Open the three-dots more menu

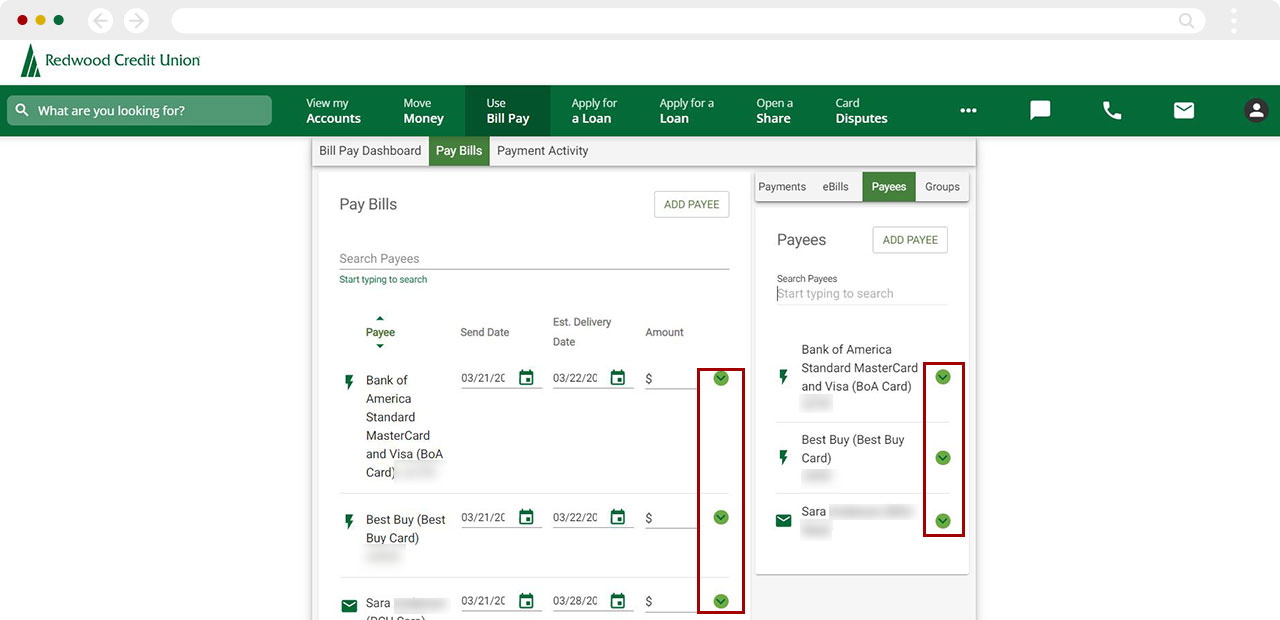[968, 111]
